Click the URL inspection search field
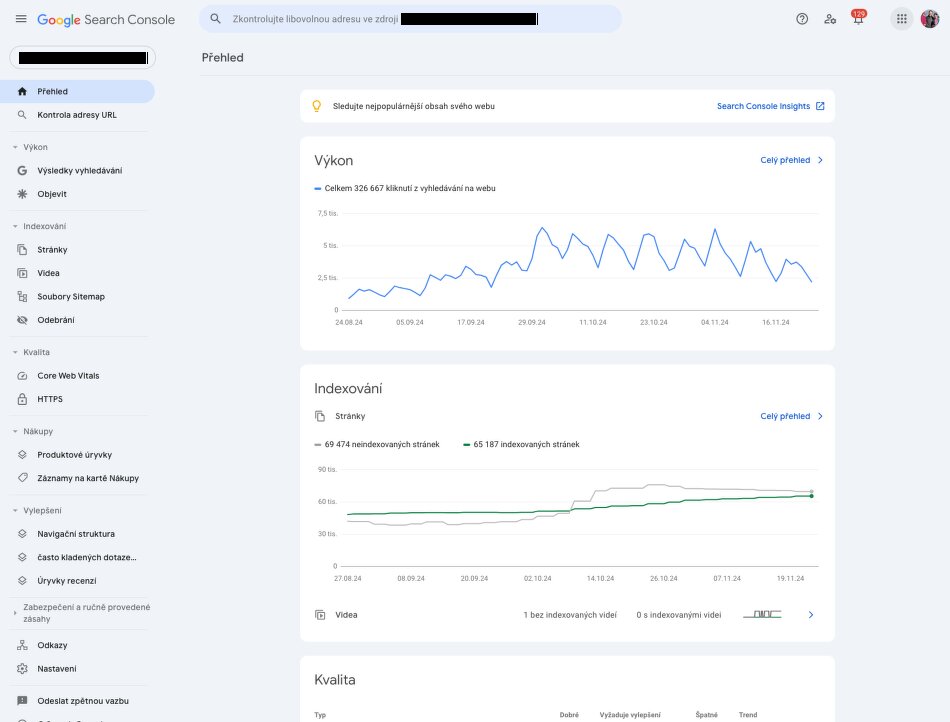 pyautogui.click(x=410, y=19)
